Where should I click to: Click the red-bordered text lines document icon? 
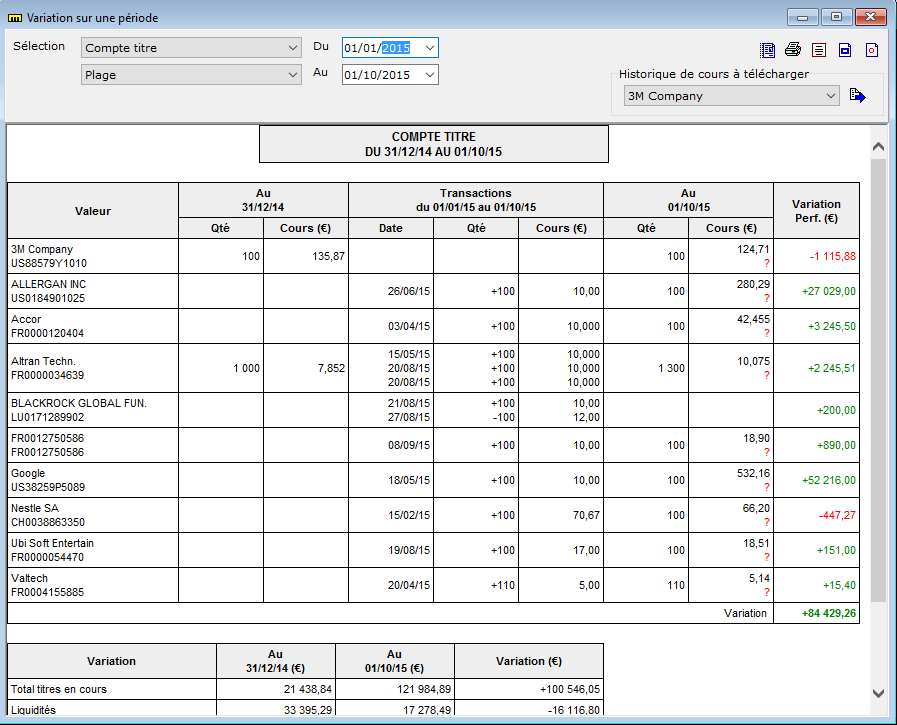[x=819, y=50]
